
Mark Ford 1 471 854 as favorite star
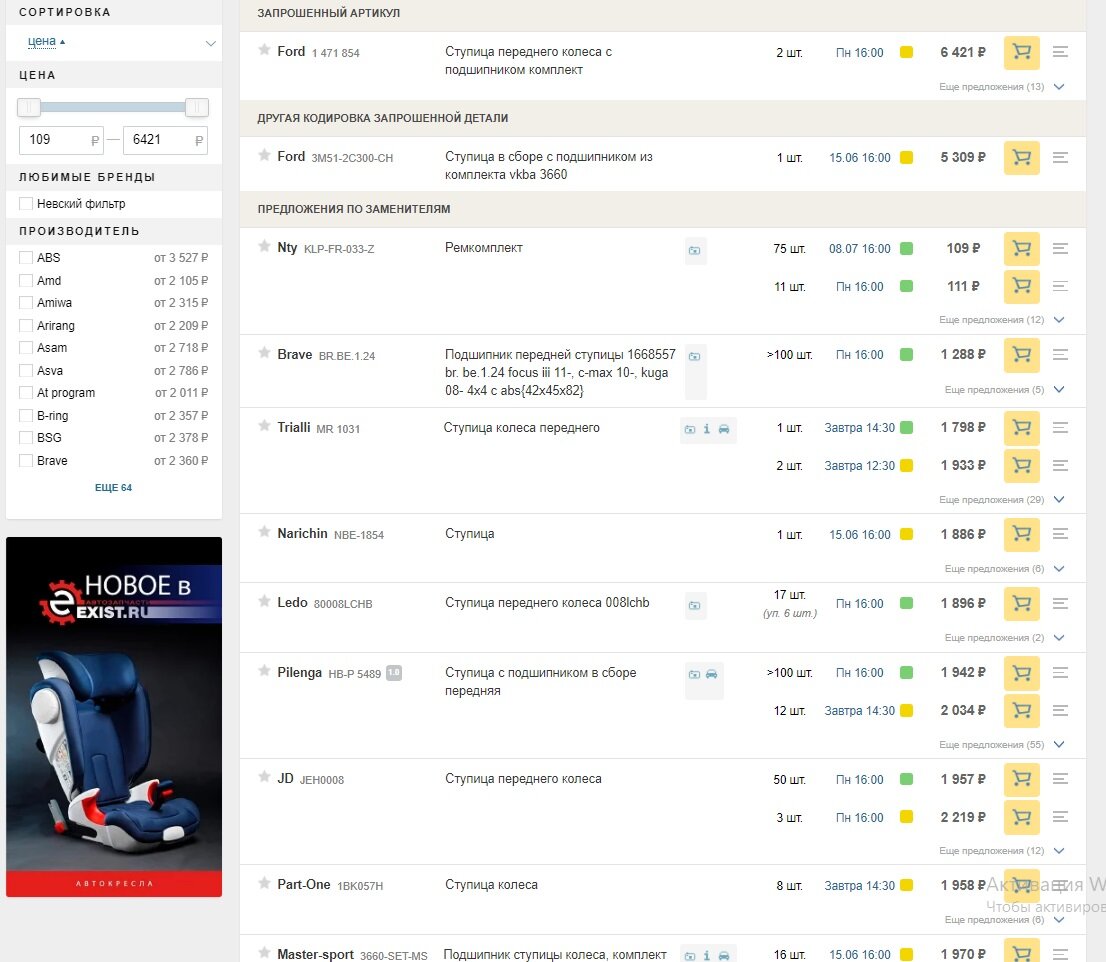[264, 50]
